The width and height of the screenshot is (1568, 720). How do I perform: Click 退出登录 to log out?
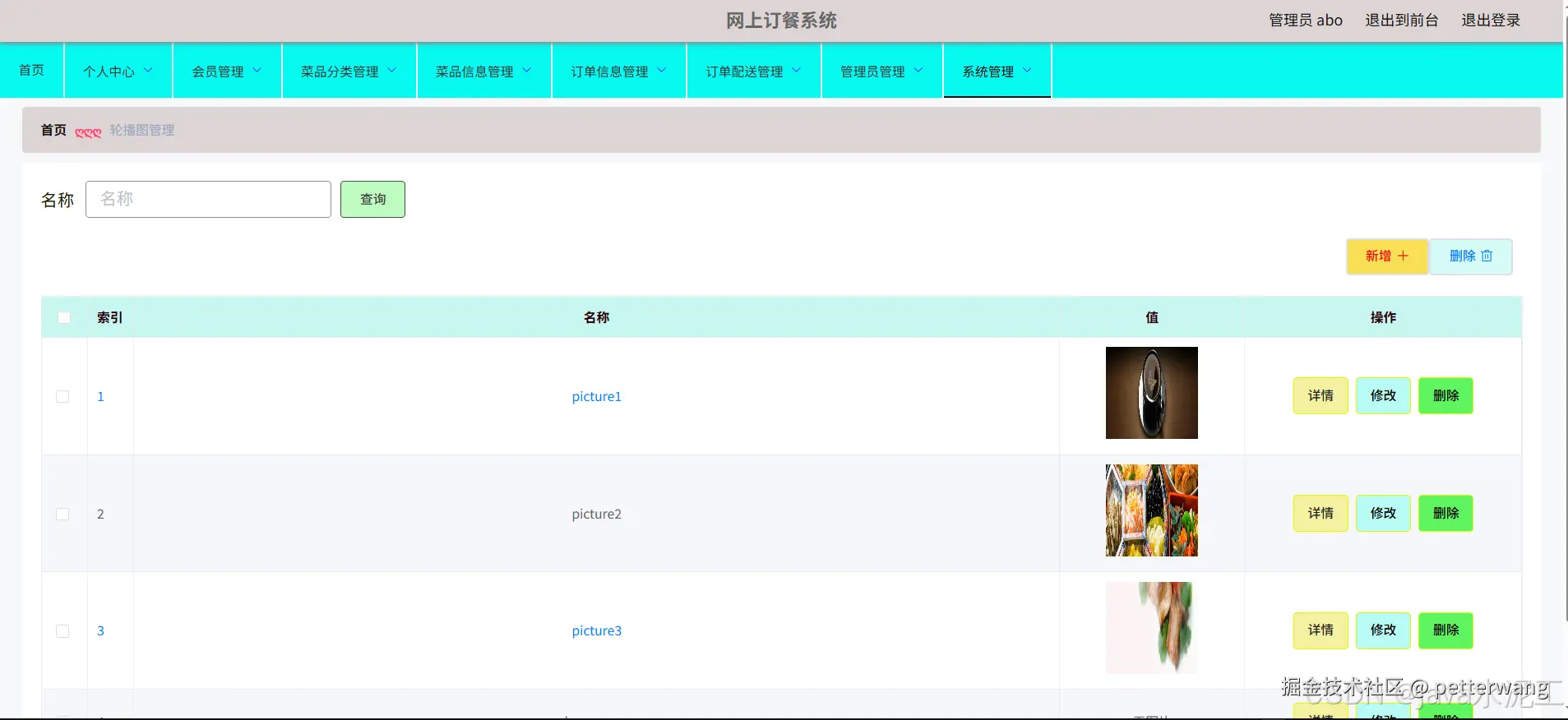1491,21
